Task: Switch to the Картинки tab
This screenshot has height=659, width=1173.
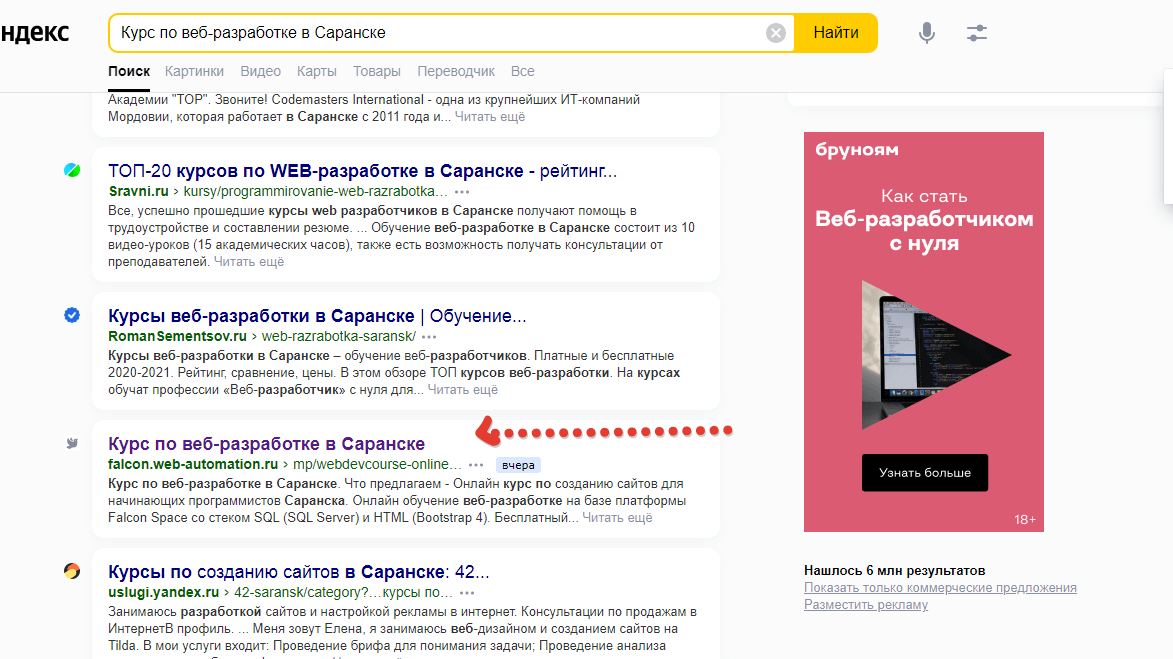Action: pos(194,71)
